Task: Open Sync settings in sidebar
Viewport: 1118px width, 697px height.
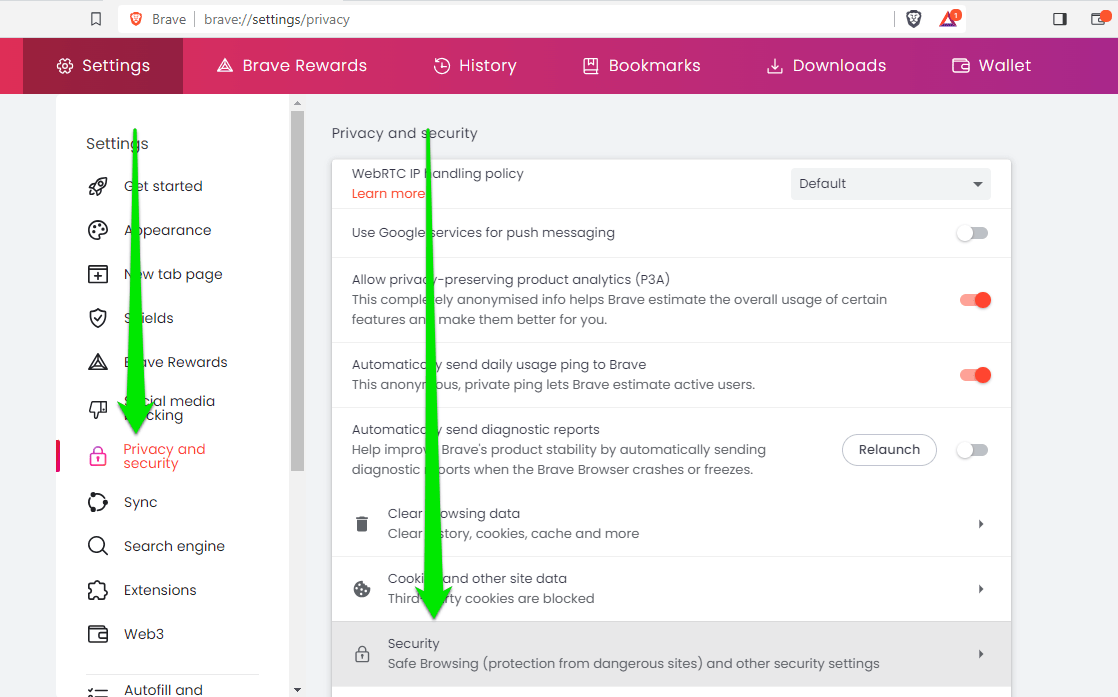Action: pyautogui.click(x=140, y=502)
